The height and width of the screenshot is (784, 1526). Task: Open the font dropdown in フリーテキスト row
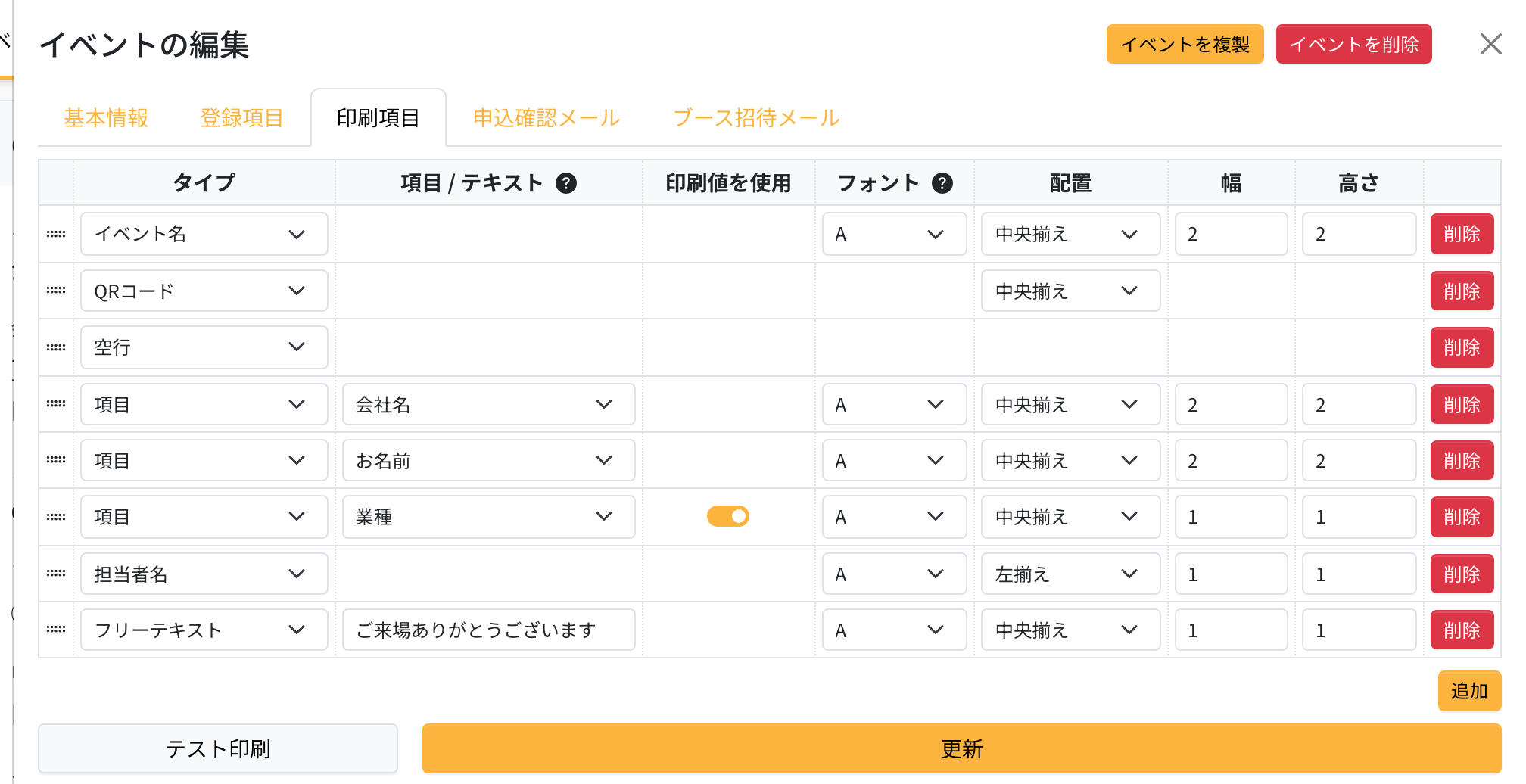pyautogui.click(x=895, y=630)
